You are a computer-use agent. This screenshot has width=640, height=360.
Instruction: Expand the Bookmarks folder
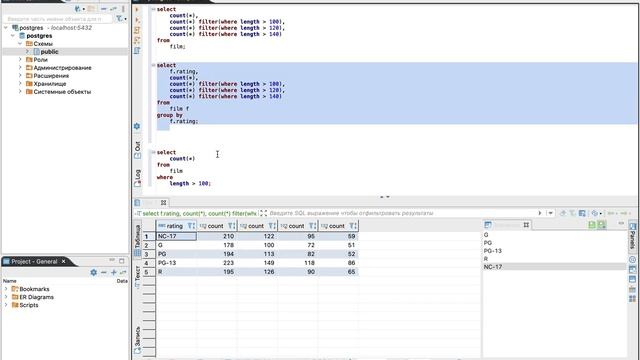[6, 289]
